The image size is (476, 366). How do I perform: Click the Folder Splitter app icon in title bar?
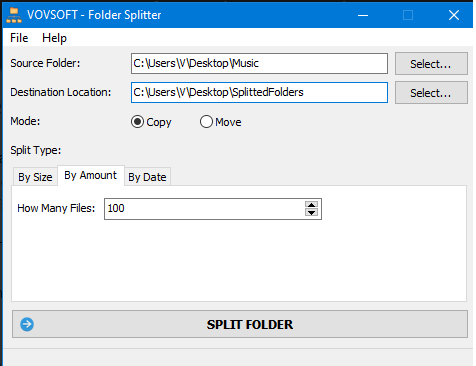point(14,15)
